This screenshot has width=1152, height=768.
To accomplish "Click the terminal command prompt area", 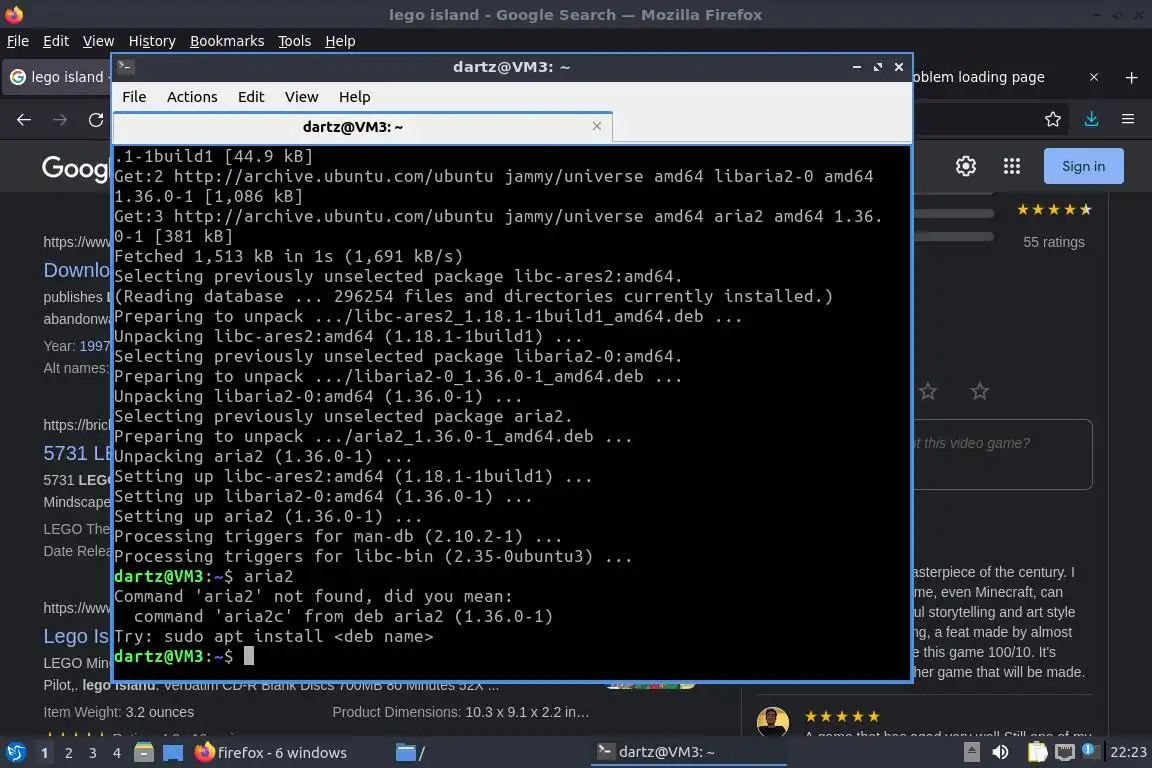I will (248, 656).
